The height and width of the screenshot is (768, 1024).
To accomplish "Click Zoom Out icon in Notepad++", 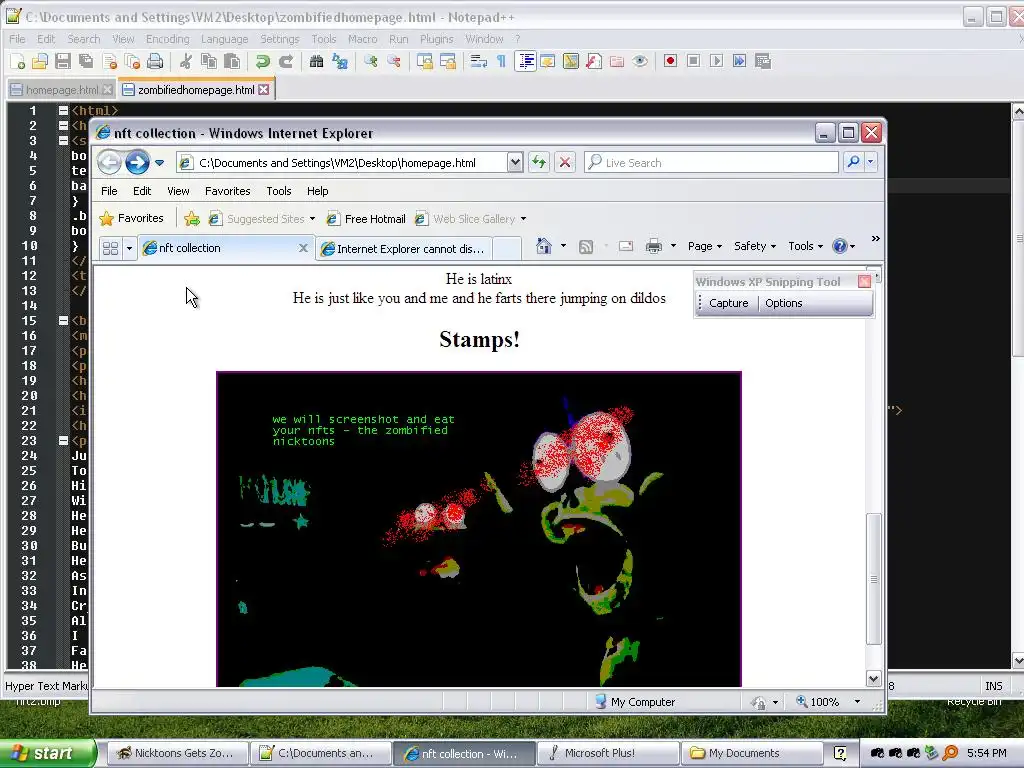I will click(394, 61).
